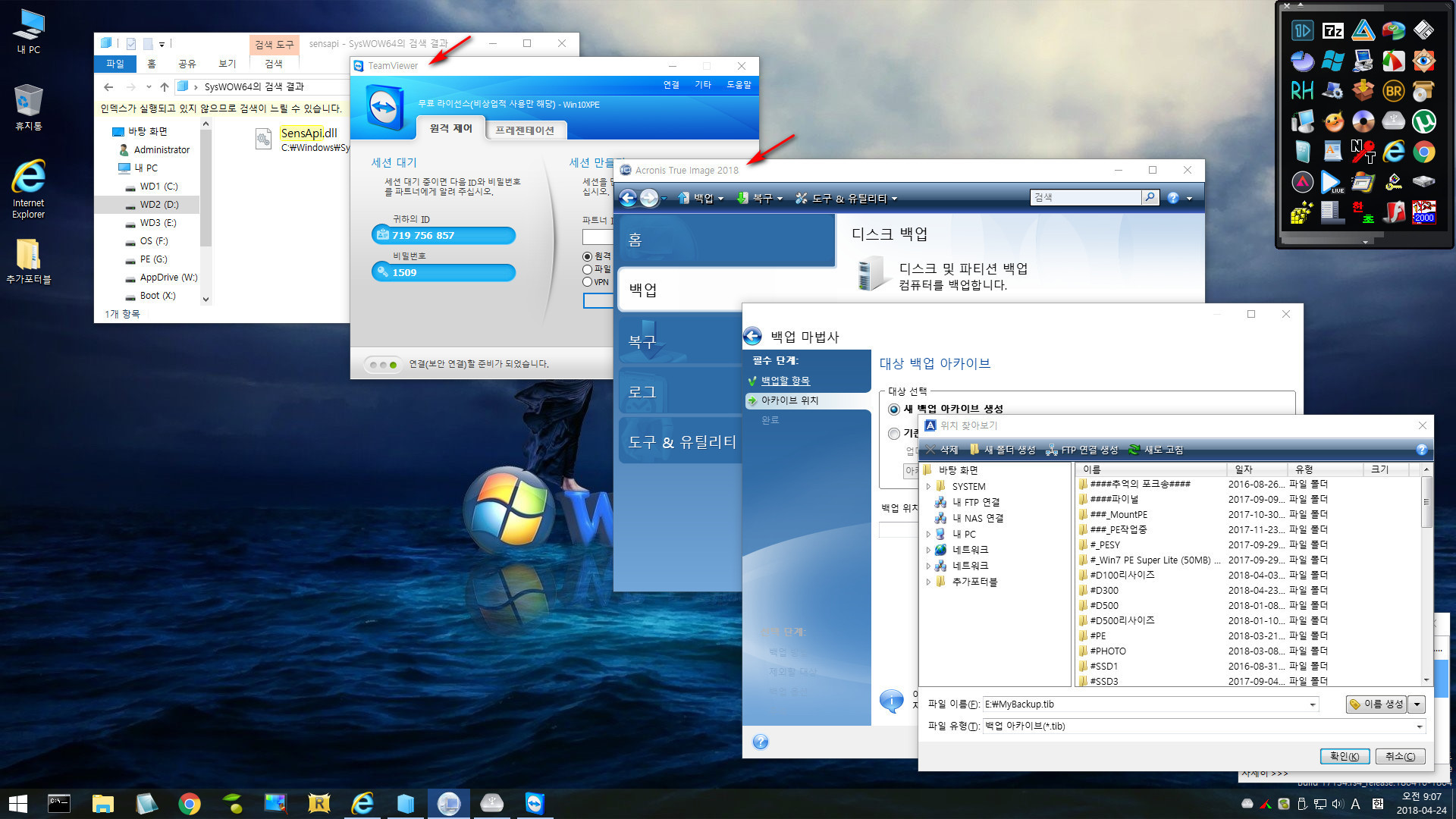Open the 보기 ribbon tab in Explorer

click(x=227, y=64)
